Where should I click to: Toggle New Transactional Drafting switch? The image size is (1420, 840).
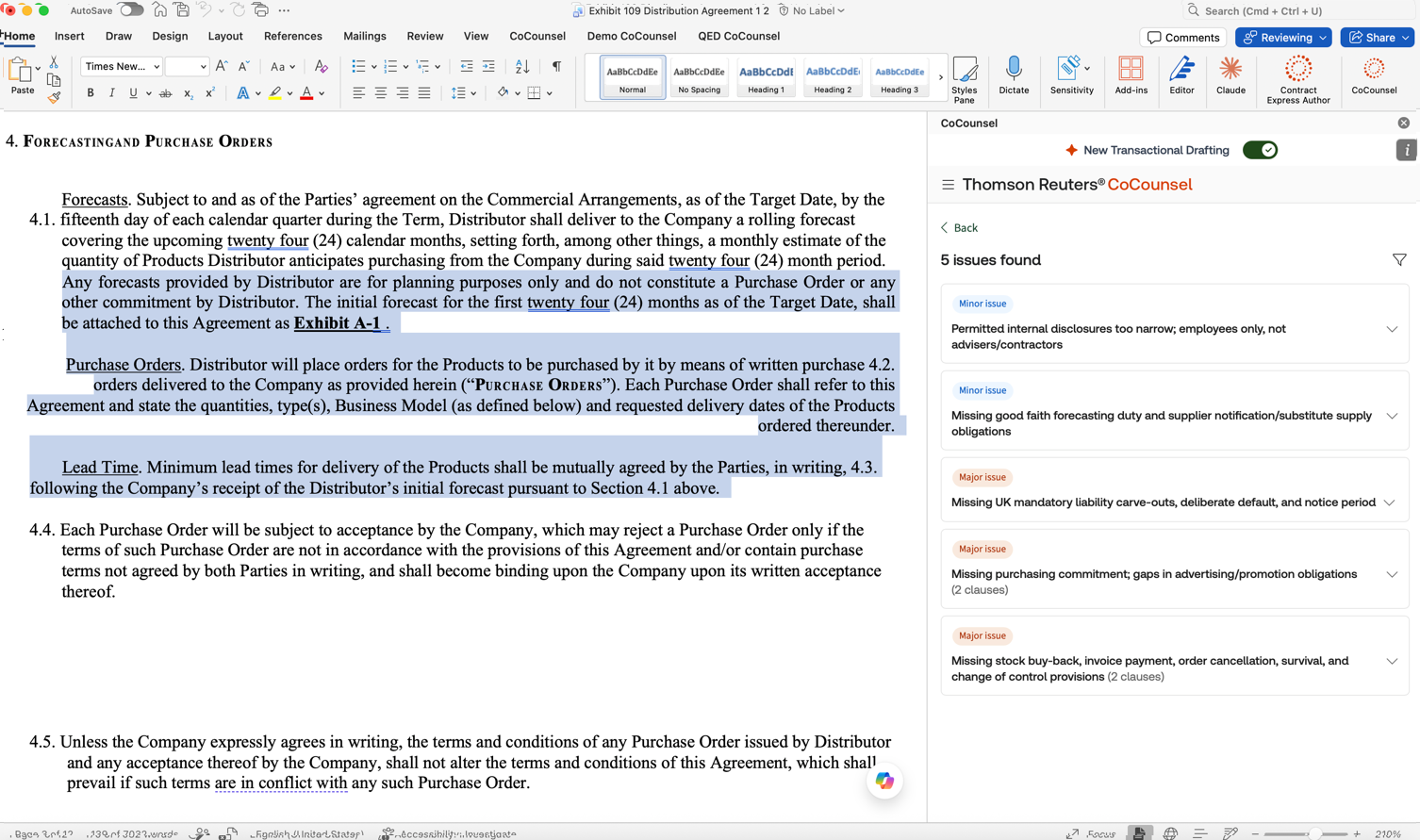click(x=1260, y=150)
